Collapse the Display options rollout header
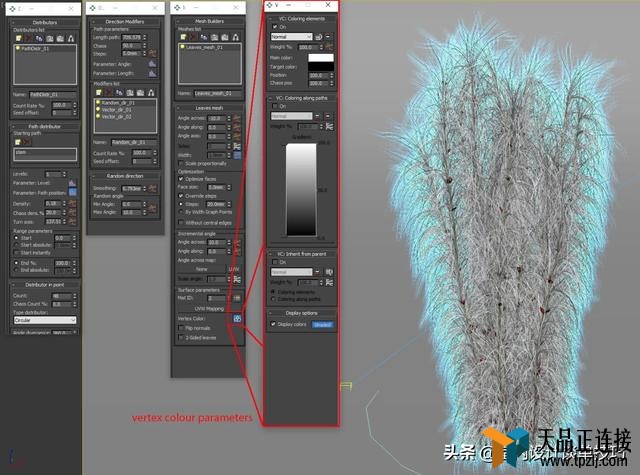Viewport: 640px width, 475px height. click(x=301, y=313)
